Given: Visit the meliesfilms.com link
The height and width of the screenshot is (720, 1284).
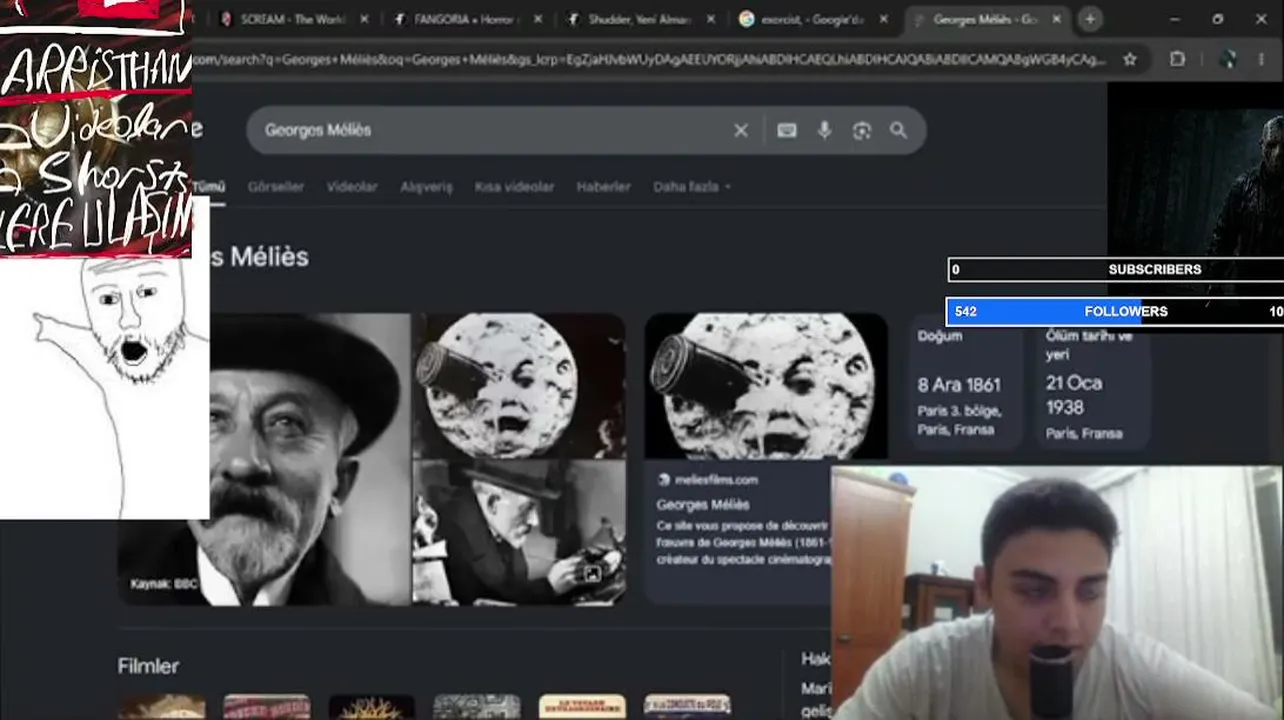Looking at the screenshot, I should pyautogui.click(x=715, y=480).
